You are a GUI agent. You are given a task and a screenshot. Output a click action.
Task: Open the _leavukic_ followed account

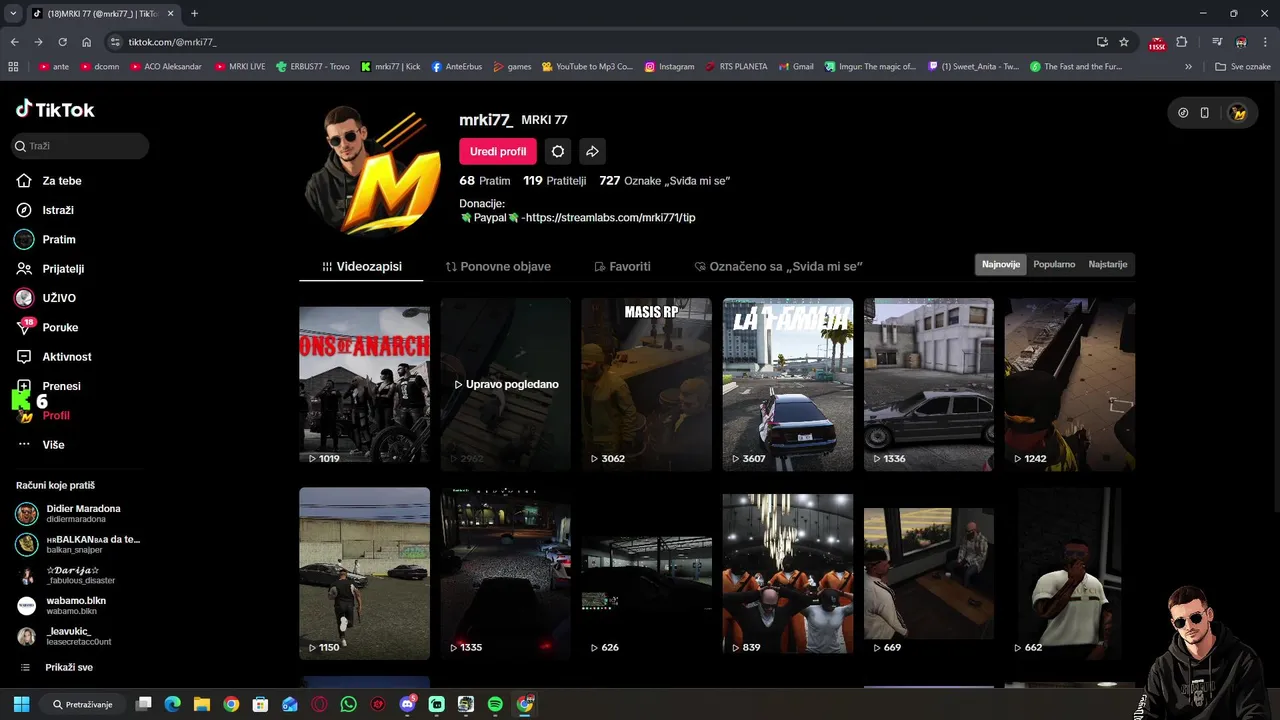click(80, 636)
